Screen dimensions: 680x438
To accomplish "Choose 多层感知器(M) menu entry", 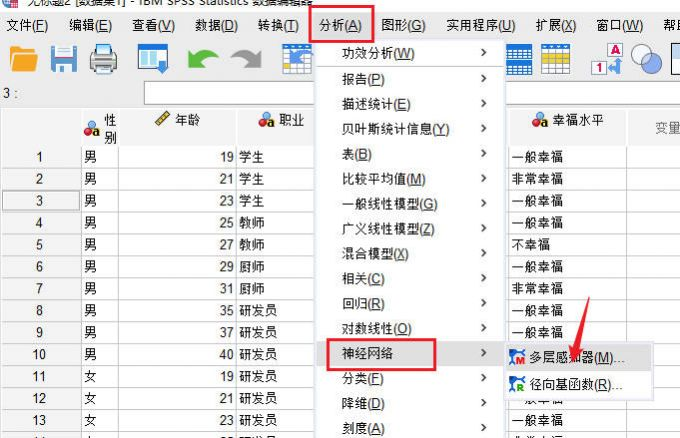I will (576, 357).
